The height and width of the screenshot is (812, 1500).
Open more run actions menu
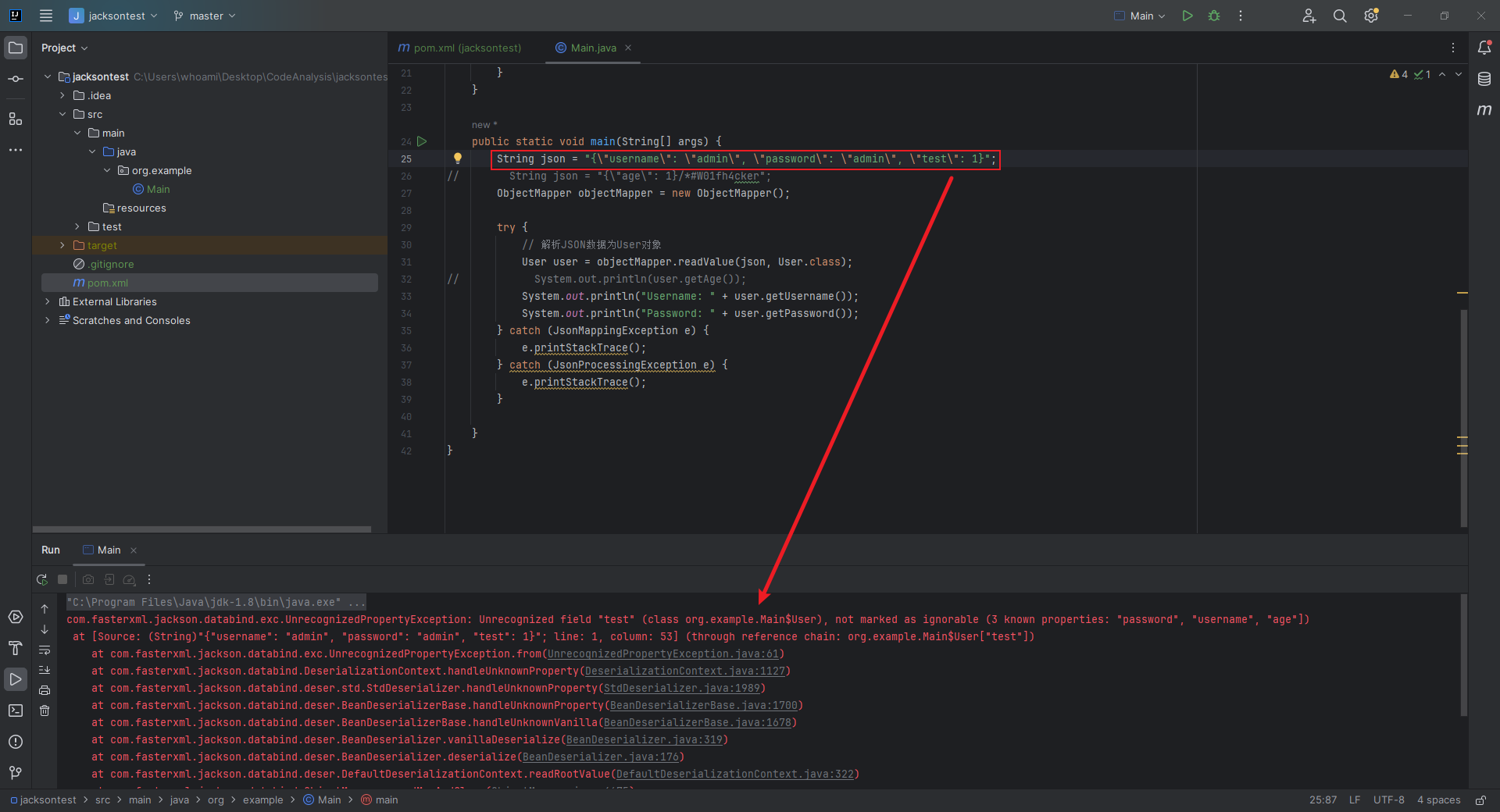(x=1241, y=16)
